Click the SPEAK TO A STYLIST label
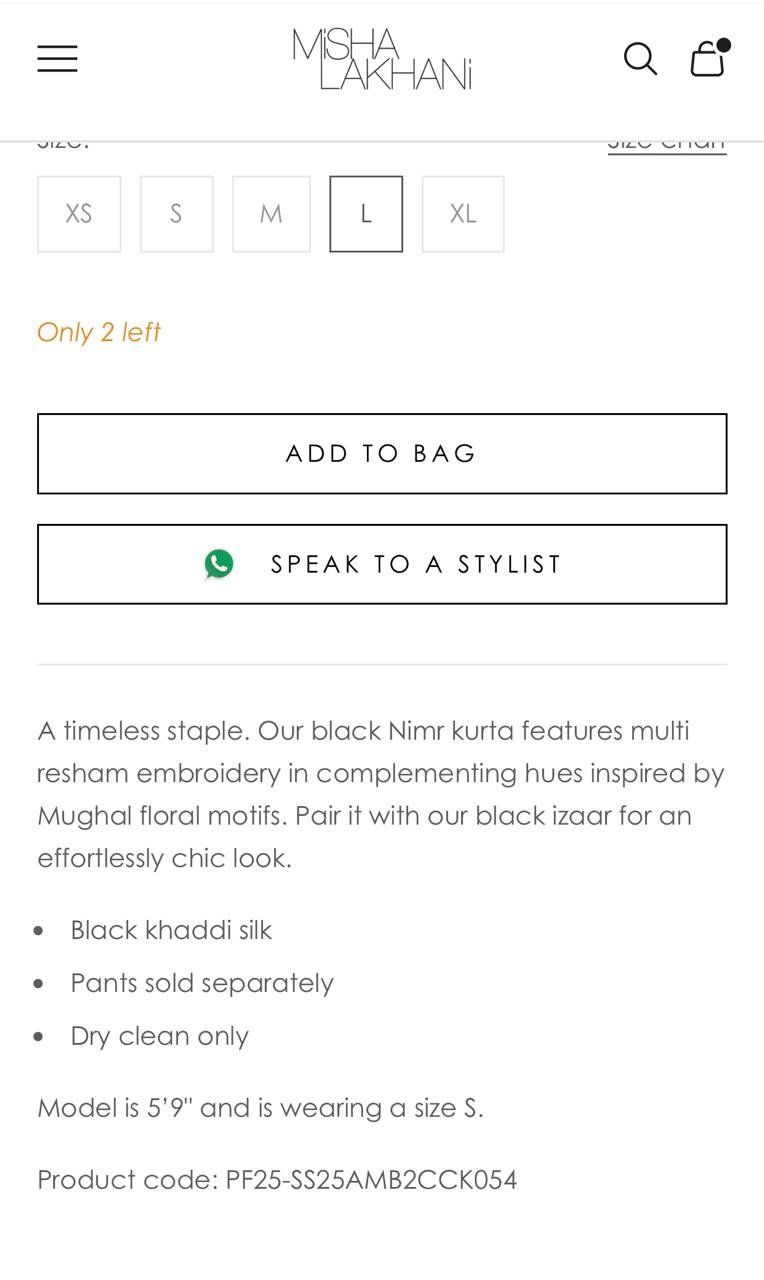Screen dimensions: 764x1280 [x=416, y=564]
